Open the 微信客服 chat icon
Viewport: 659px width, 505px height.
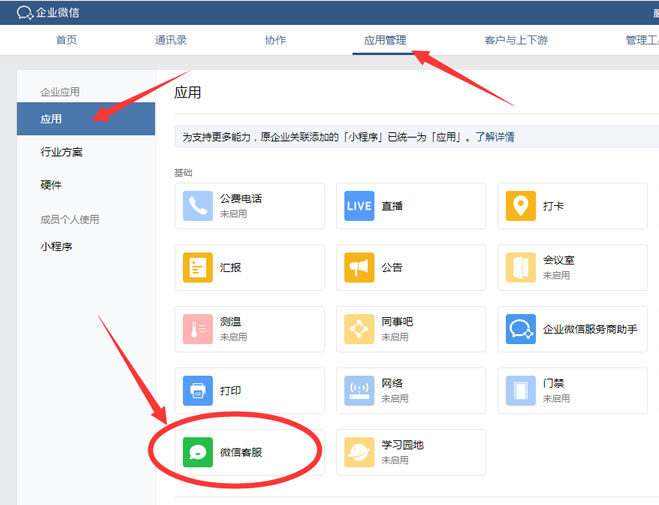199,452
